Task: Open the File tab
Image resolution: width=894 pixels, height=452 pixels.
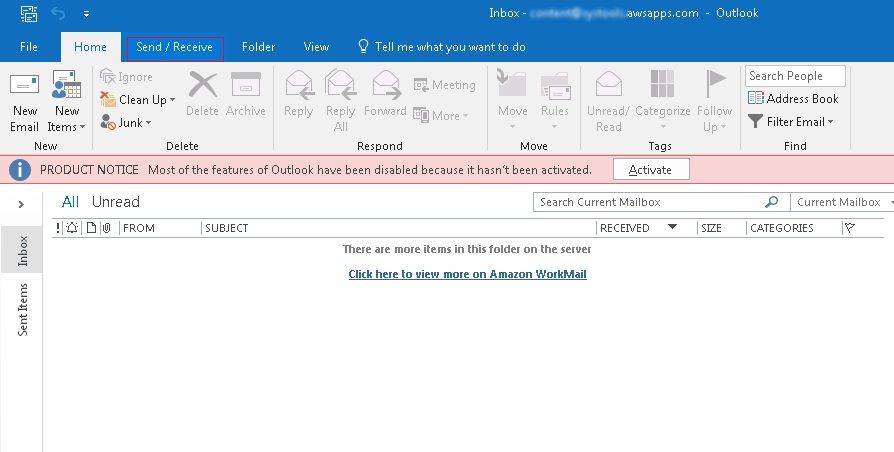Action: point(29,47)
